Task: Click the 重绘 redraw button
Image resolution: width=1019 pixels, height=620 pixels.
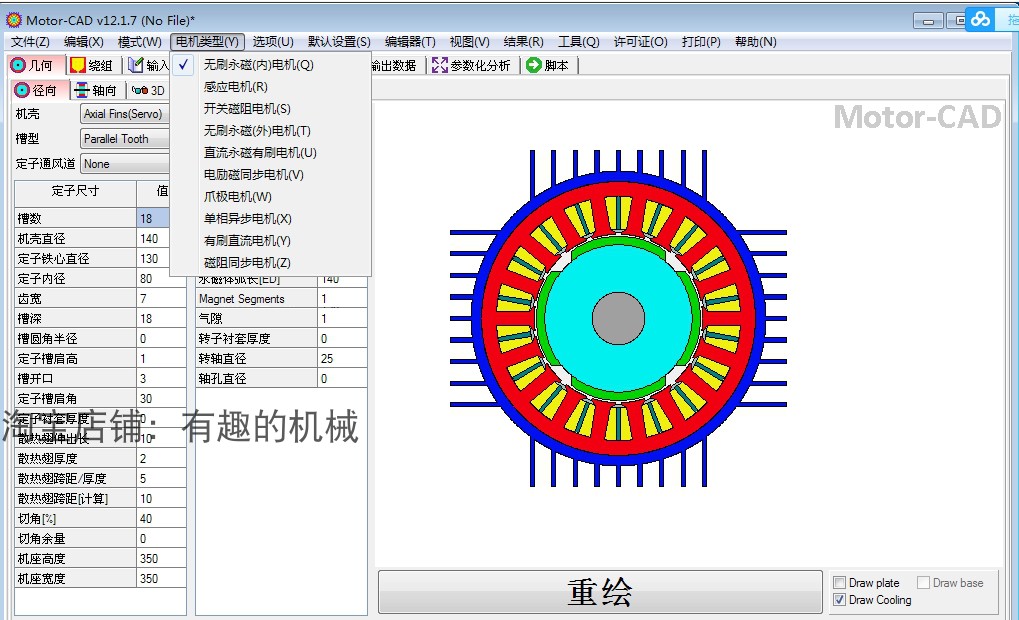Action: click(x=600, y=591)
